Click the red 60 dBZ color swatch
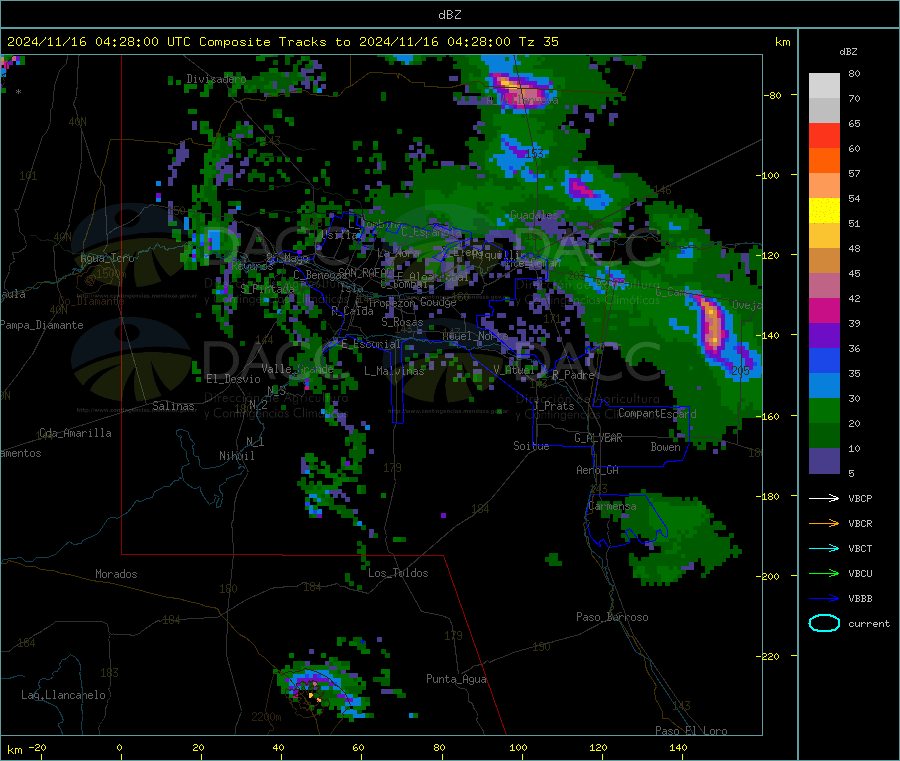The image size is (900, 761). 824,135
